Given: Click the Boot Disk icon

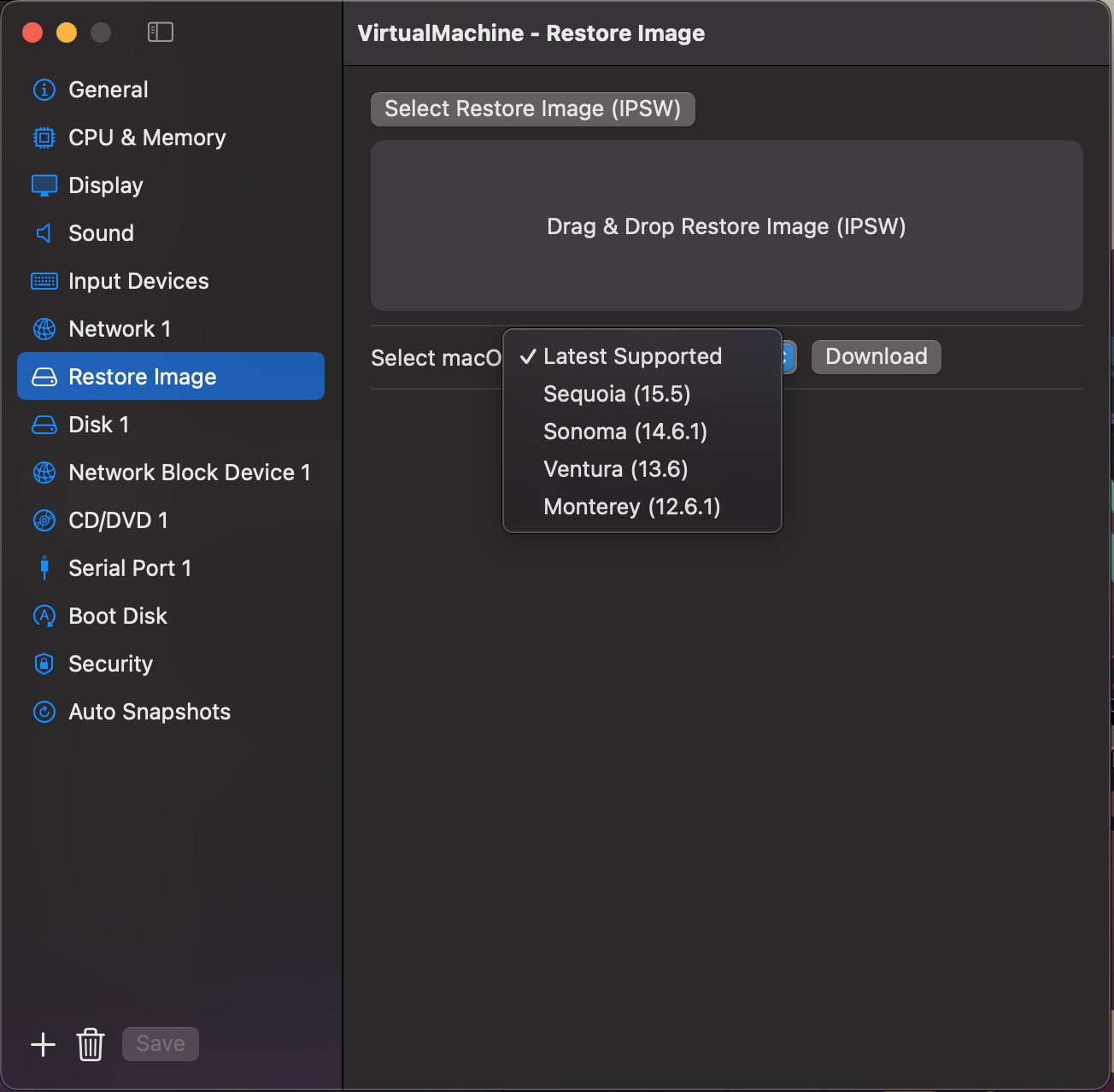Looking at the screenshot, I should pyautogui.click(x=44, y=616).
